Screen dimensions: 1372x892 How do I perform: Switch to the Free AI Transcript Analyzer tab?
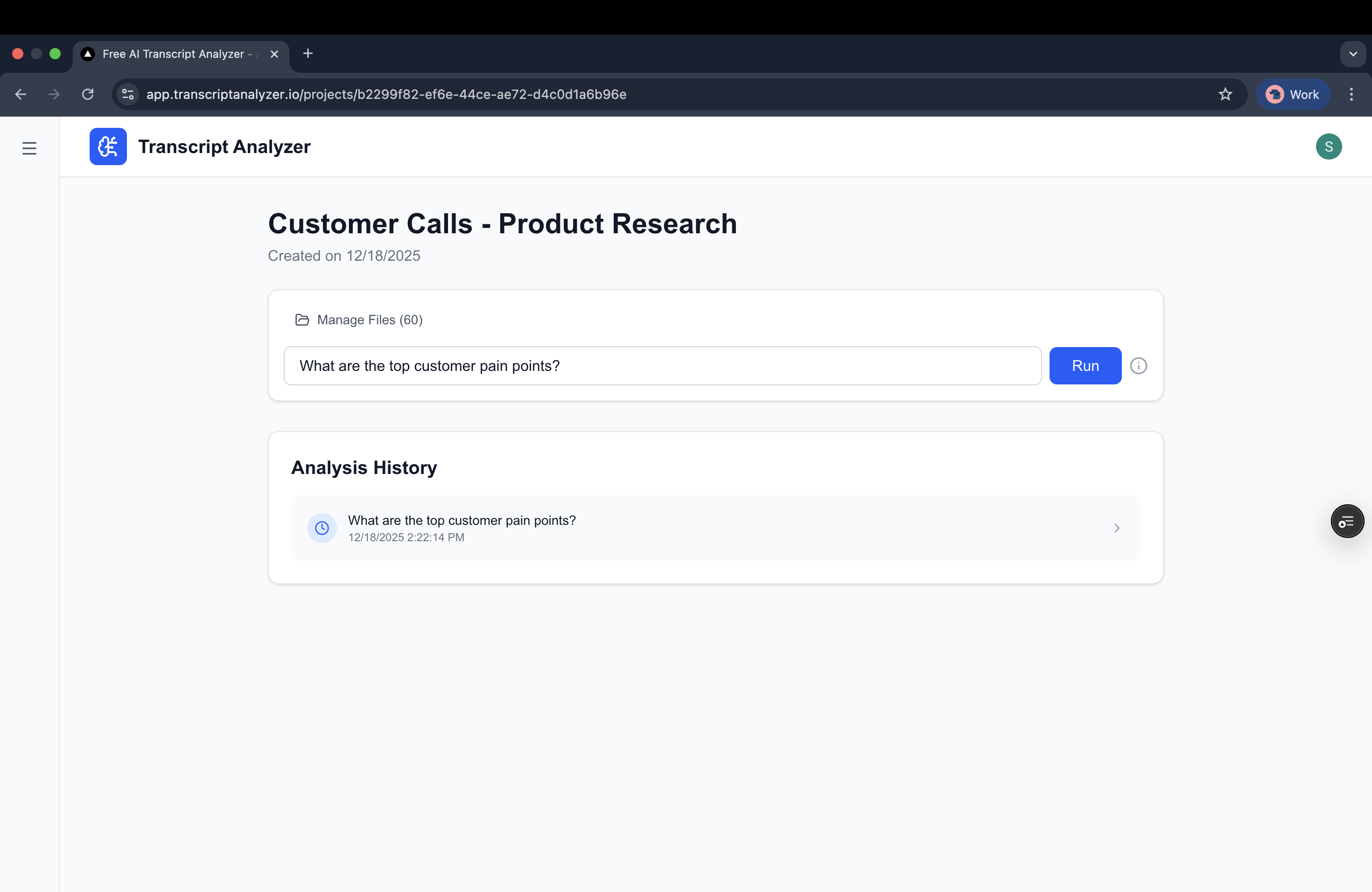[x=173, y=54]
